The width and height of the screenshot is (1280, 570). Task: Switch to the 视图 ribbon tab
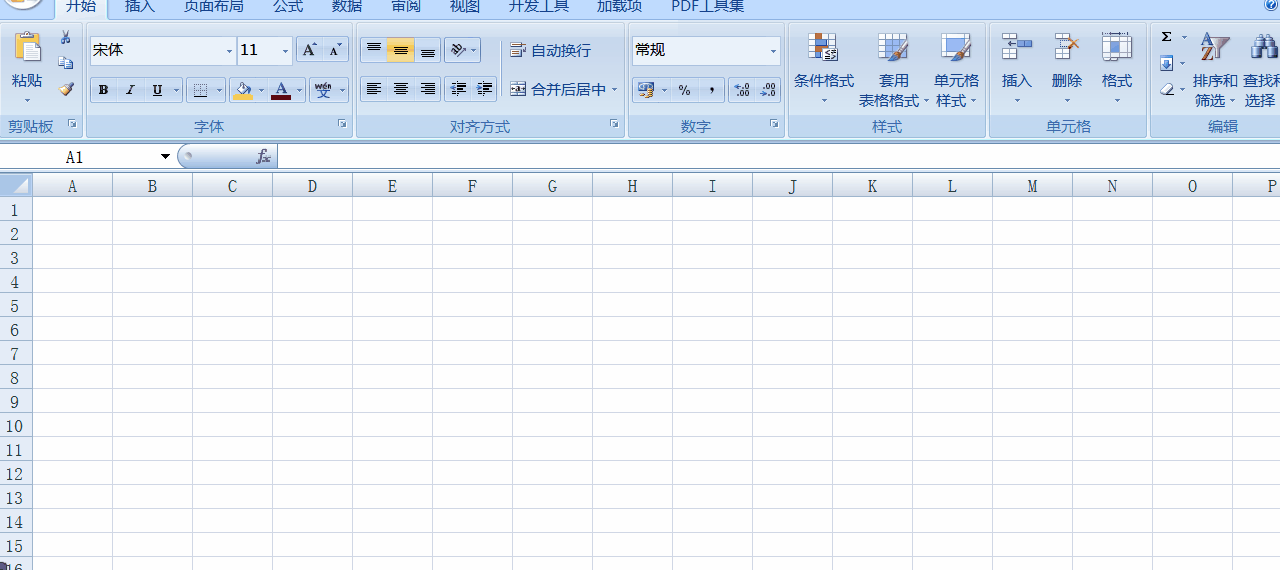click(465, 7)
